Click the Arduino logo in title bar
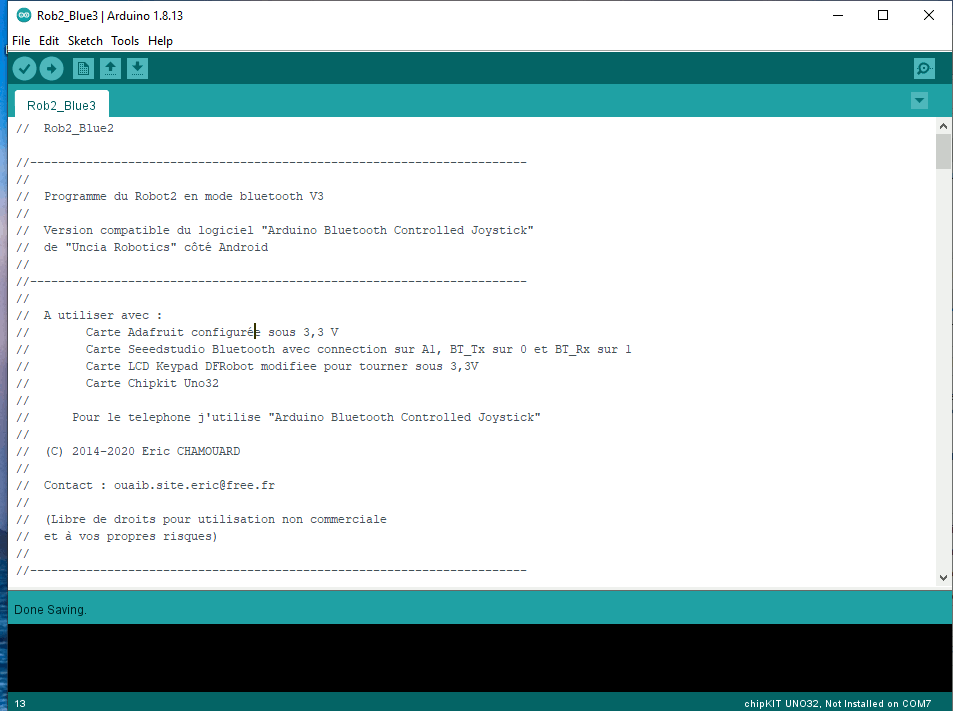 pos(24,16)
